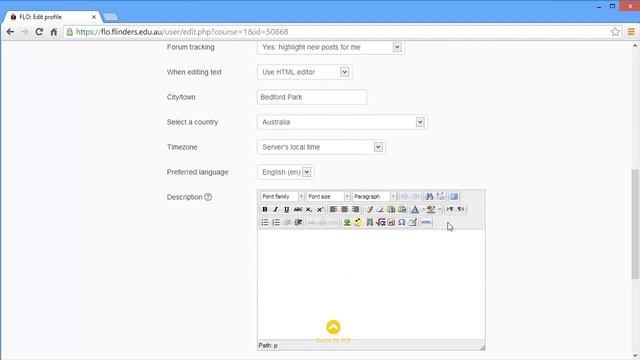
Task: Toggle bold formatting in description editor
Action: (264, 209)
